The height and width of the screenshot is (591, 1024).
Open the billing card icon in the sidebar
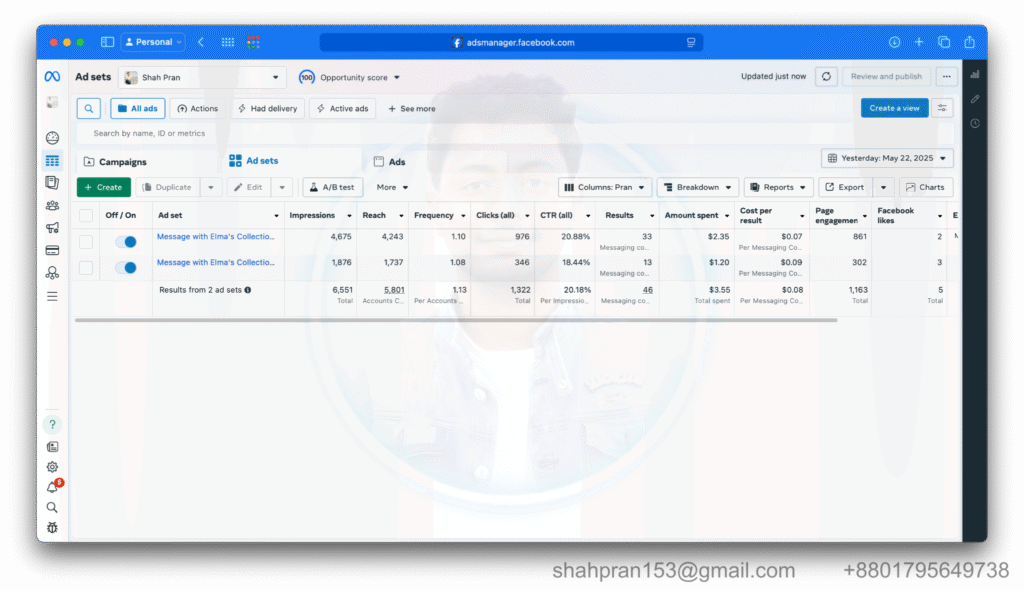tap(52, 250)
